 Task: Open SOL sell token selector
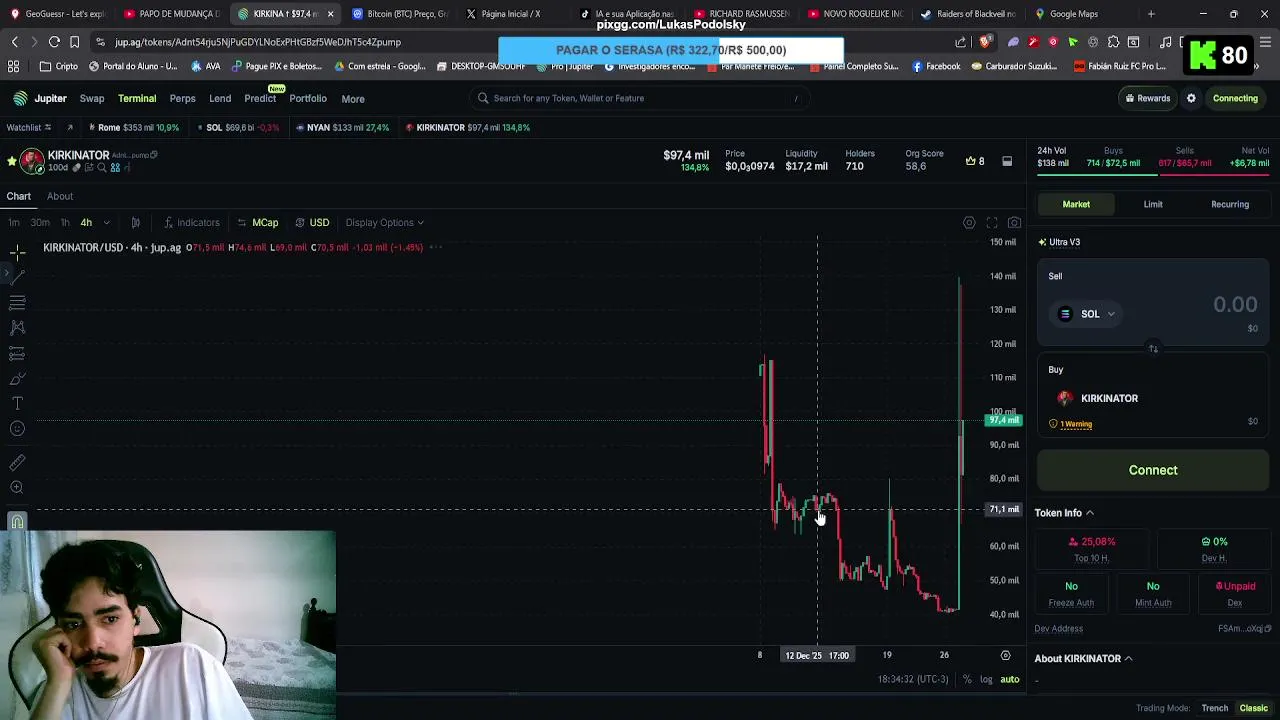pyautogui.click(x=1086, y=314)
